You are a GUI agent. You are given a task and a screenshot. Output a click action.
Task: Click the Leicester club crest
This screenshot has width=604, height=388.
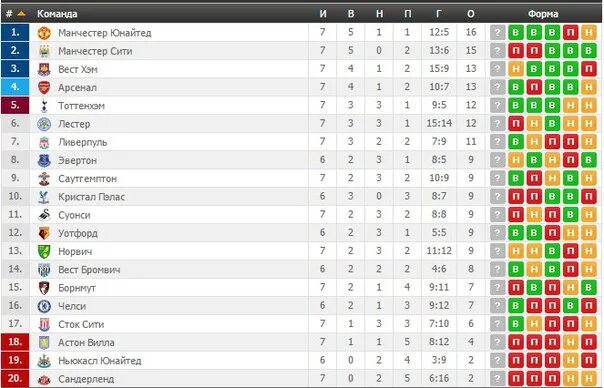coord(44,124)
